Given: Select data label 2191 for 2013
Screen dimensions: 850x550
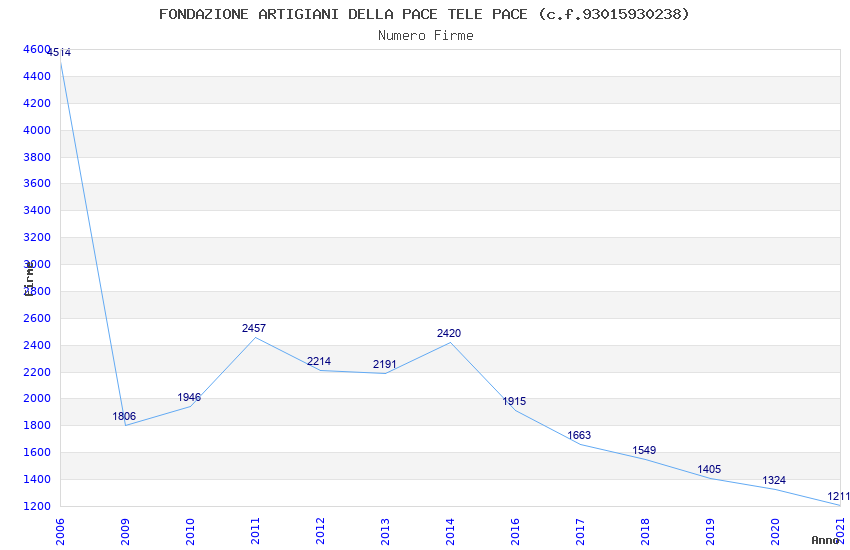Looking at the screenshot, I should click(x=384, y=364).
